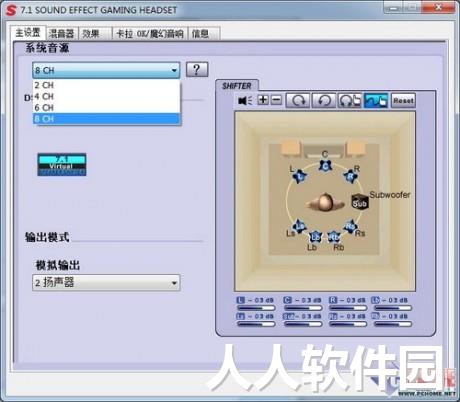Select the C center speaker in room
The image size is (460, 402).
coord(325,166)
